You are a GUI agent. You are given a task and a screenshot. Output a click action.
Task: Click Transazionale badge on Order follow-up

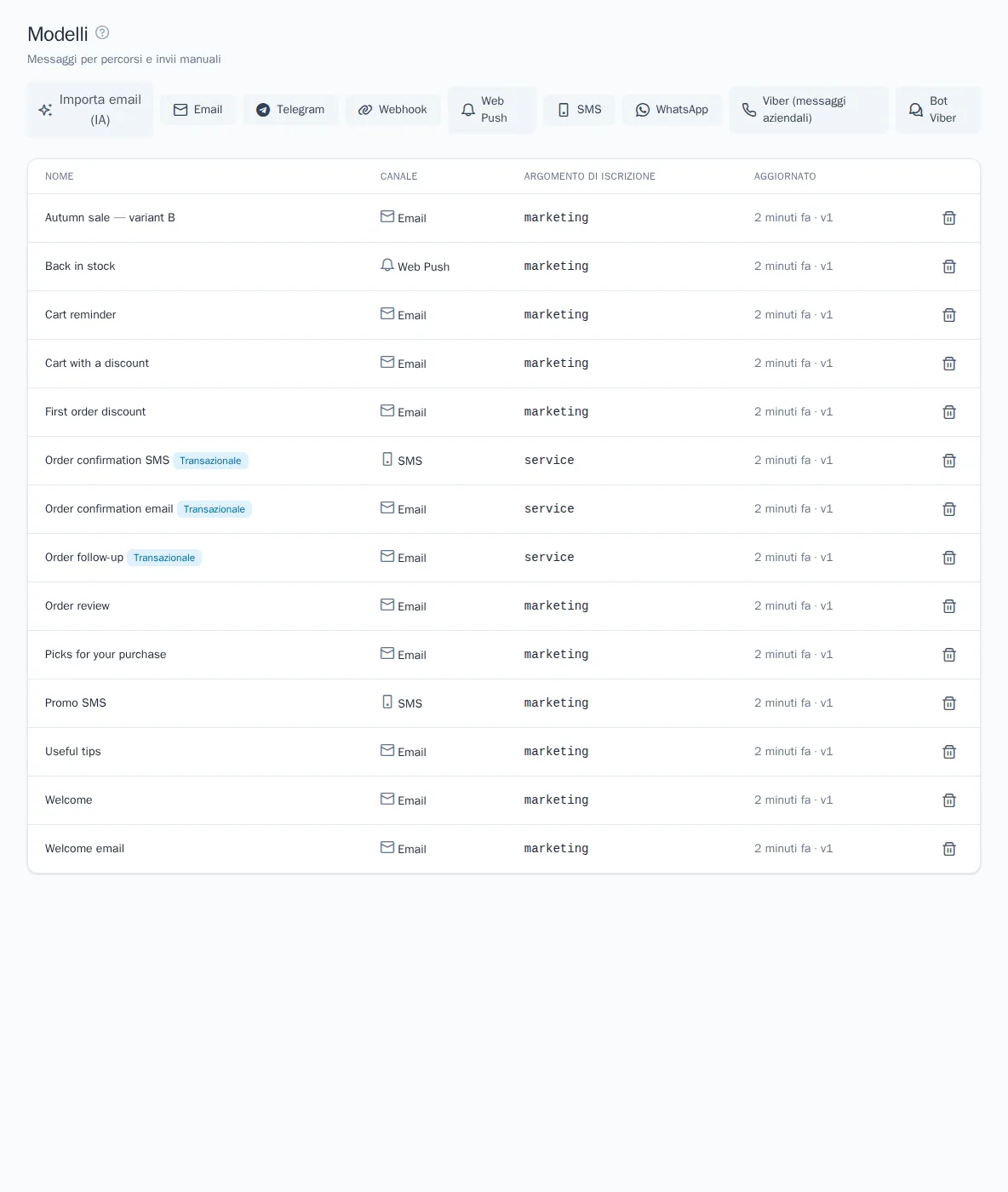164,558
